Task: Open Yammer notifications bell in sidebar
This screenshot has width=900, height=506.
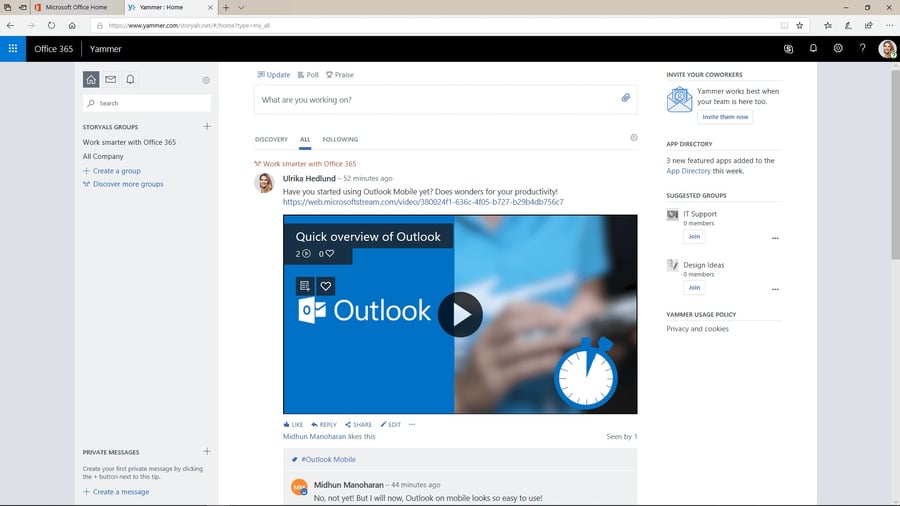Action: coord(130,79)
